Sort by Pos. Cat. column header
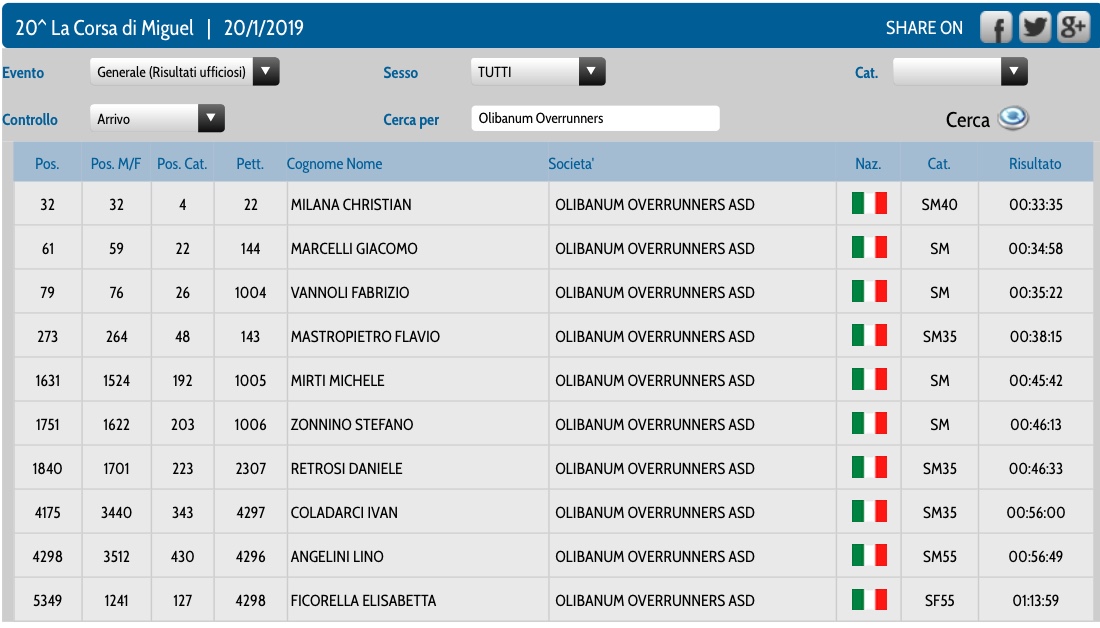 [x=182, y=163]
